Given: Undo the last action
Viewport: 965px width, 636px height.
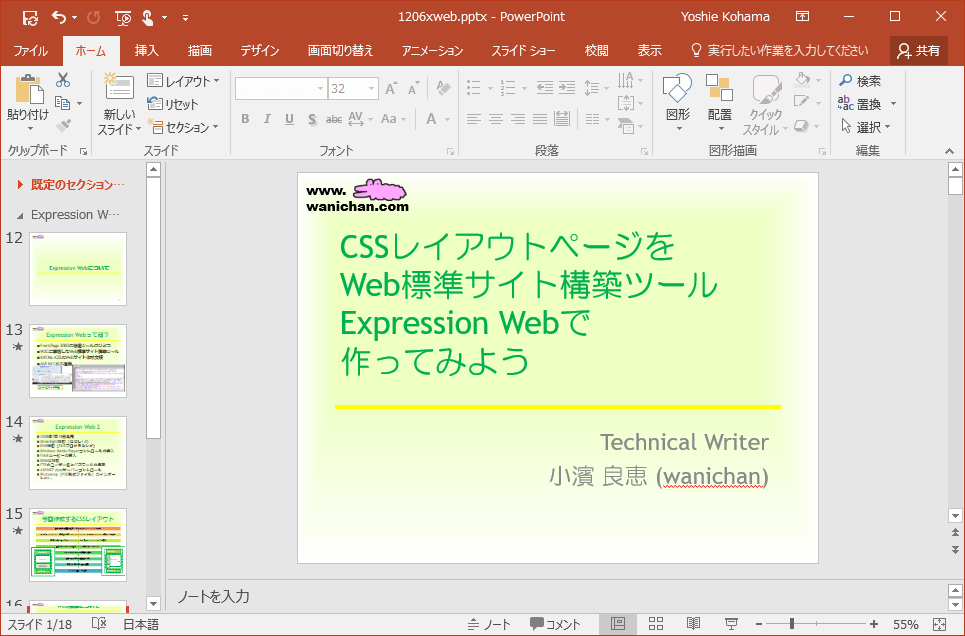Looking at the screenshot, I should pyautogui.click(x=59, y=17).
